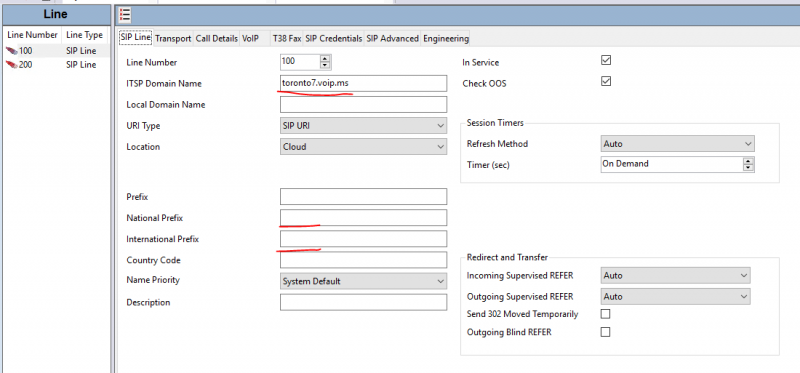Click the Prefix input field
Viewport: 800px width, 373px height.
pos(363,196)
